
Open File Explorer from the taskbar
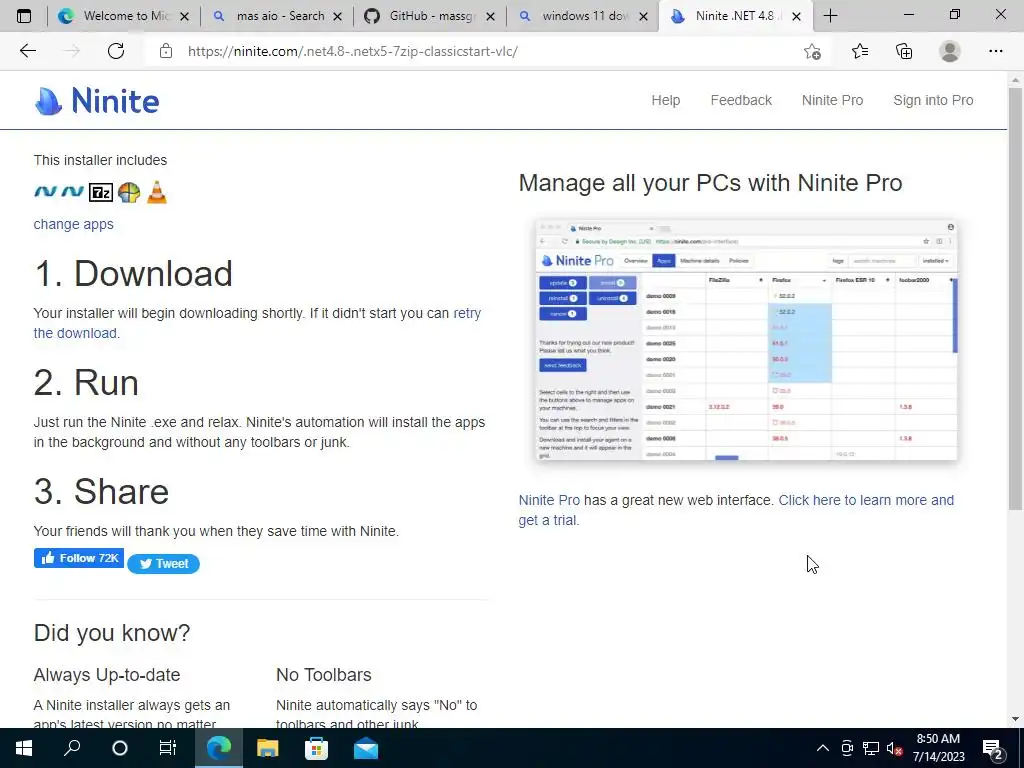click(x=267, y=748)
